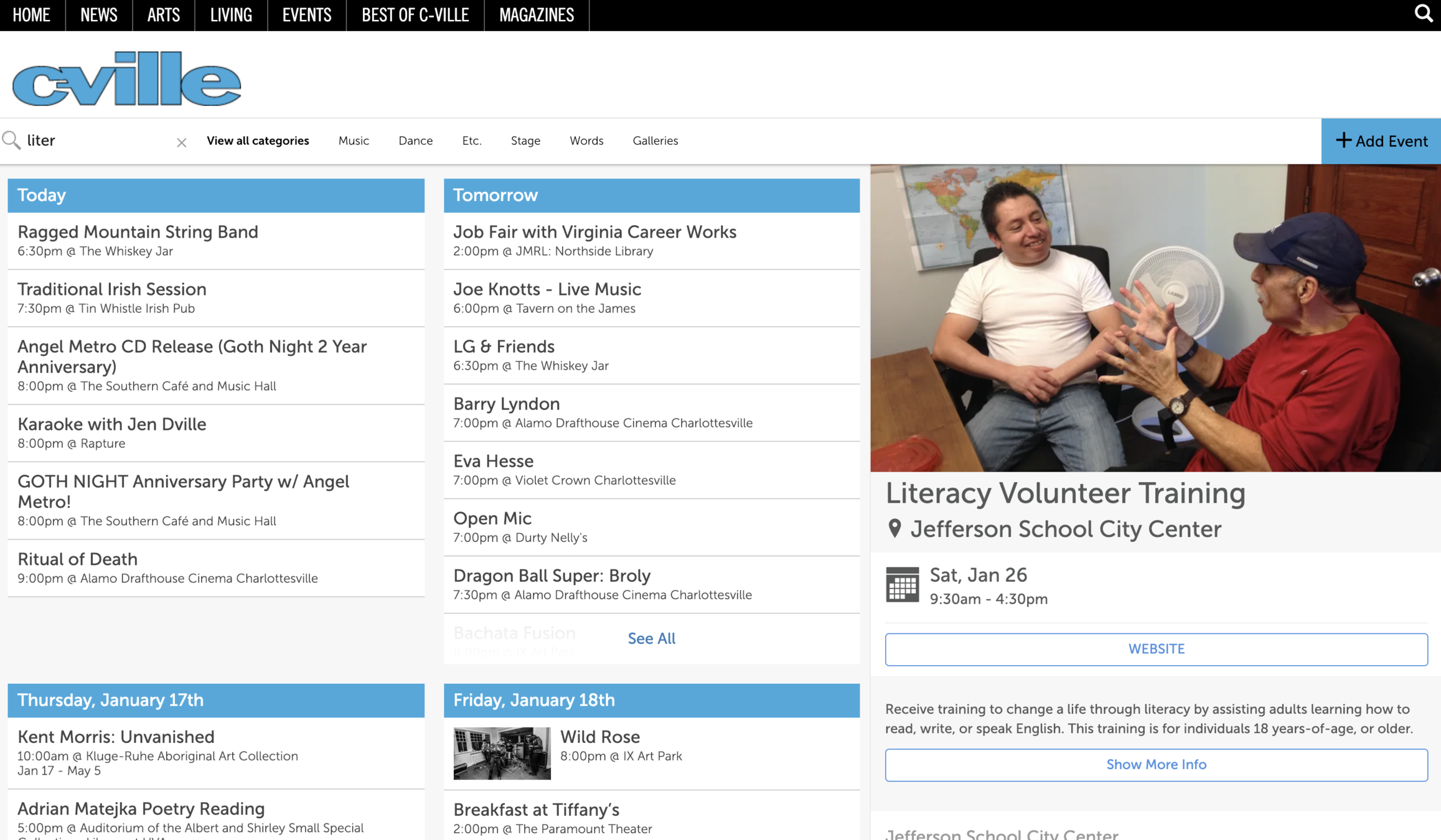Clear the 'liter' search text
The image size is (1441, 840).
click(181, 142)
